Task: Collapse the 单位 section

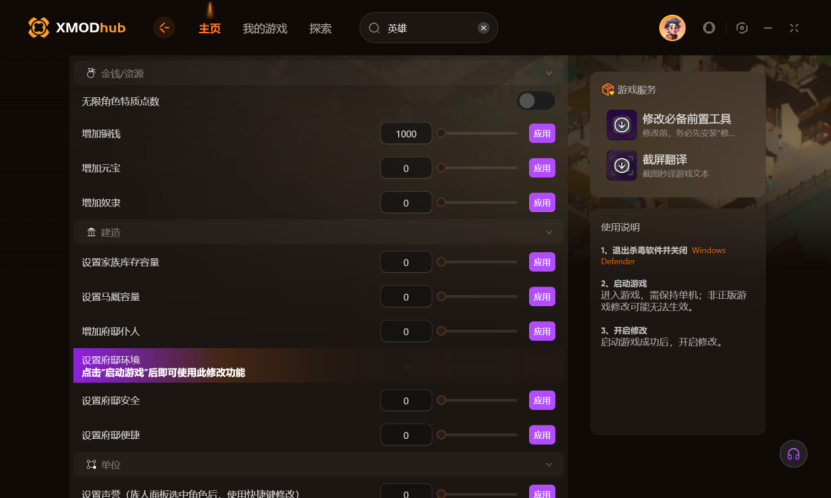Action: [x=549, y=465]
